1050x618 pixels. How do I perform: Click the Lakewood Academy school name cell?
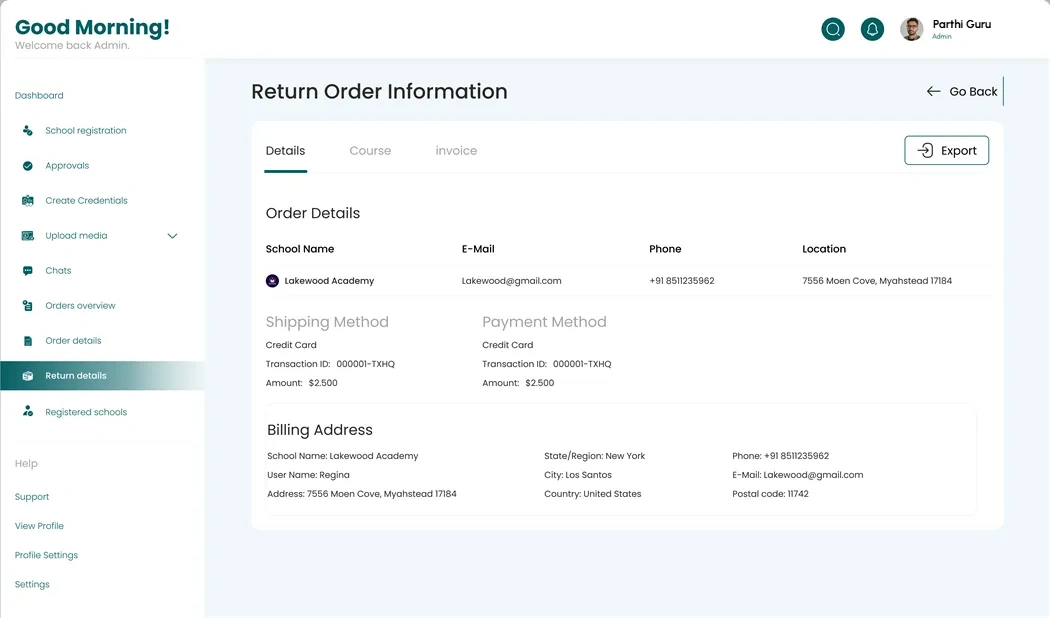pos(329,281)
